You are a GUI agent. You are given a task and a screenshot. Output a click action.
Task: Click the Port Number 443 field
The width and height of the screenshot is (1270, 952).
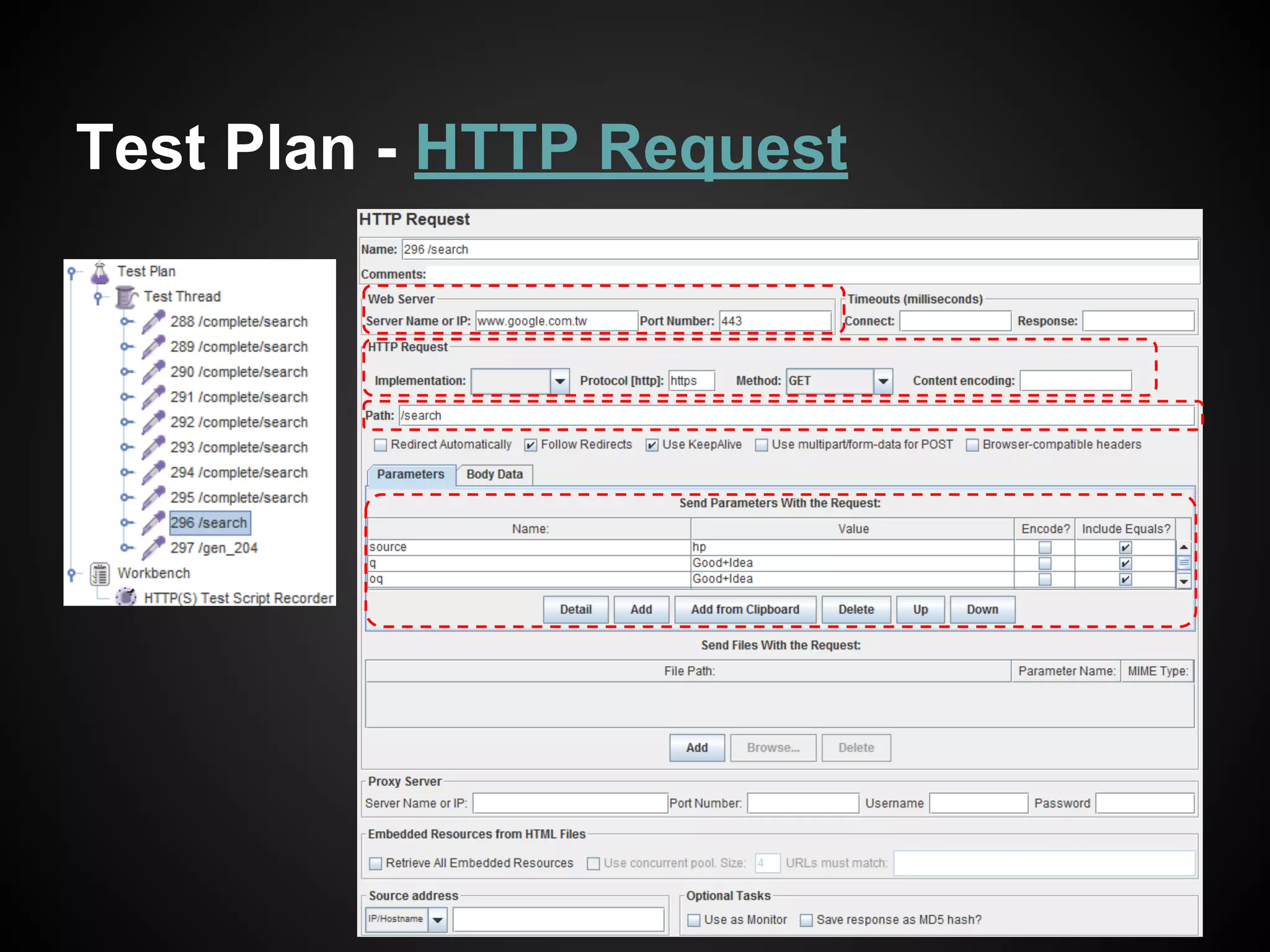coord(775,321)
